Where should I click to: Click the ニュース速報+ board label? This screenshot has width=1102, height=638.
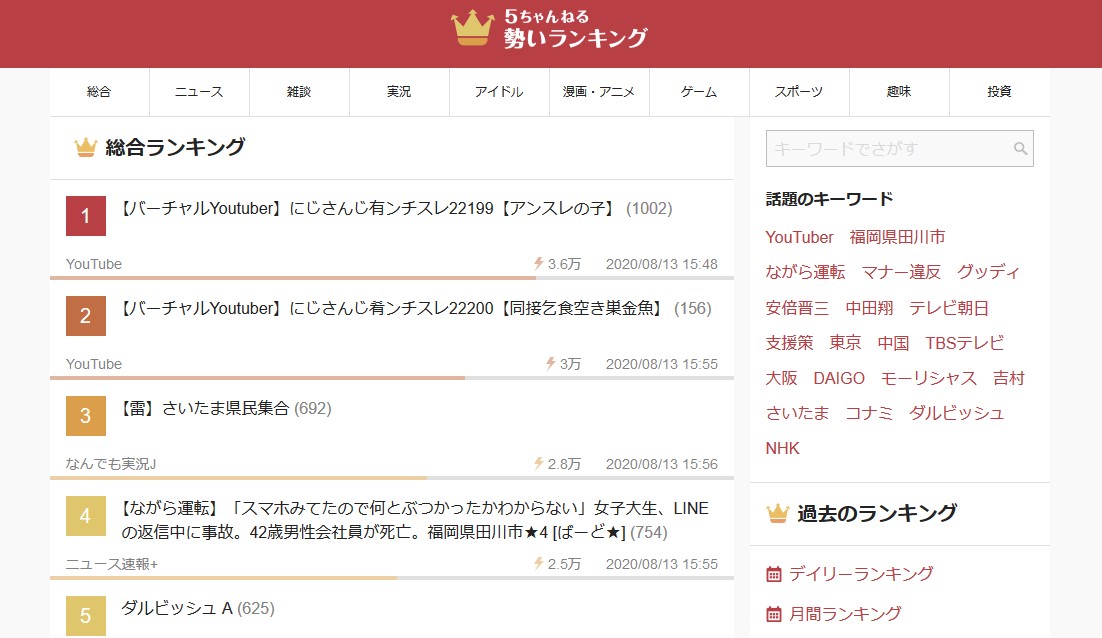tap(112, 564)
